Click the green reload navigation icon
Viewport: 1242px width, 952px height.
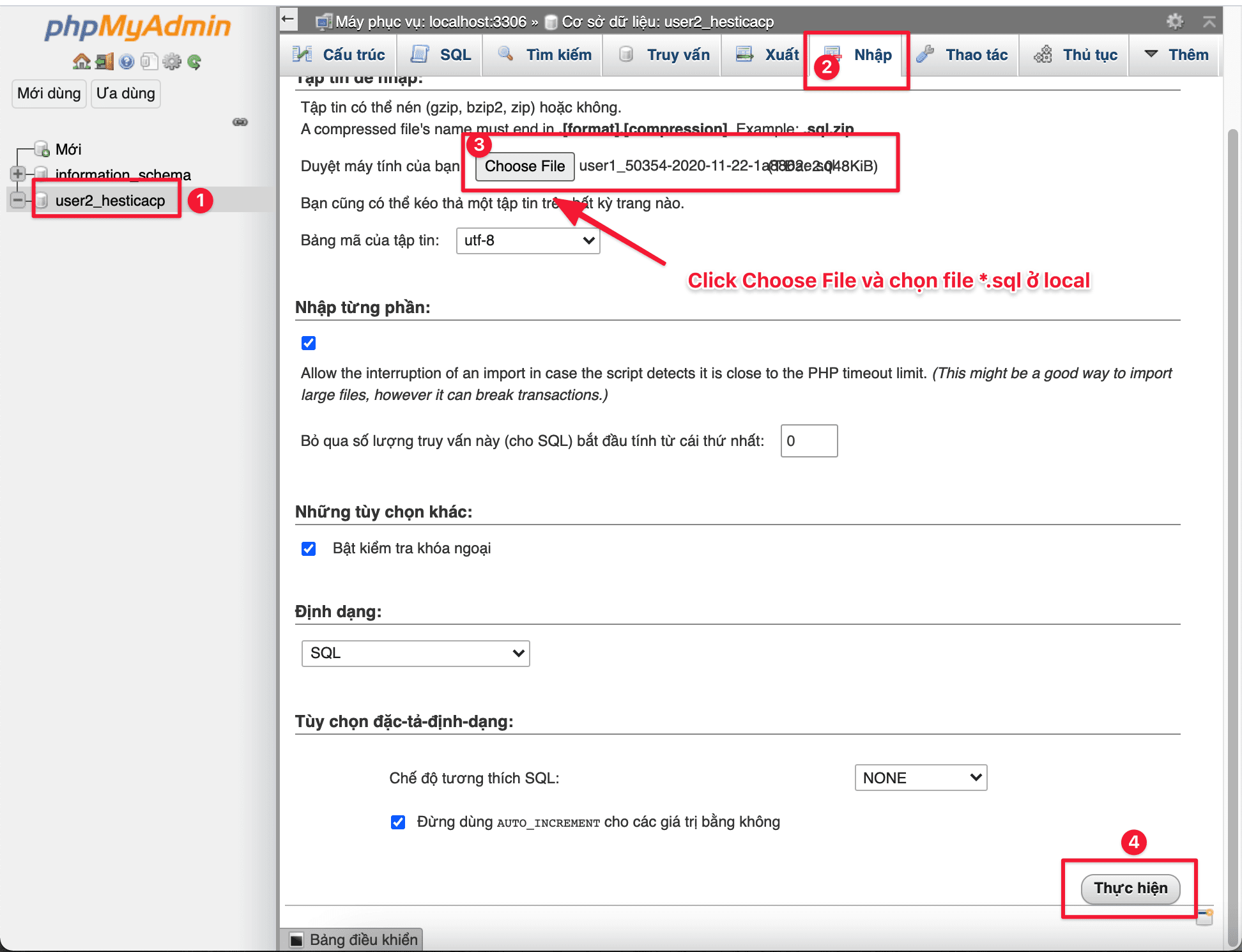194,61
